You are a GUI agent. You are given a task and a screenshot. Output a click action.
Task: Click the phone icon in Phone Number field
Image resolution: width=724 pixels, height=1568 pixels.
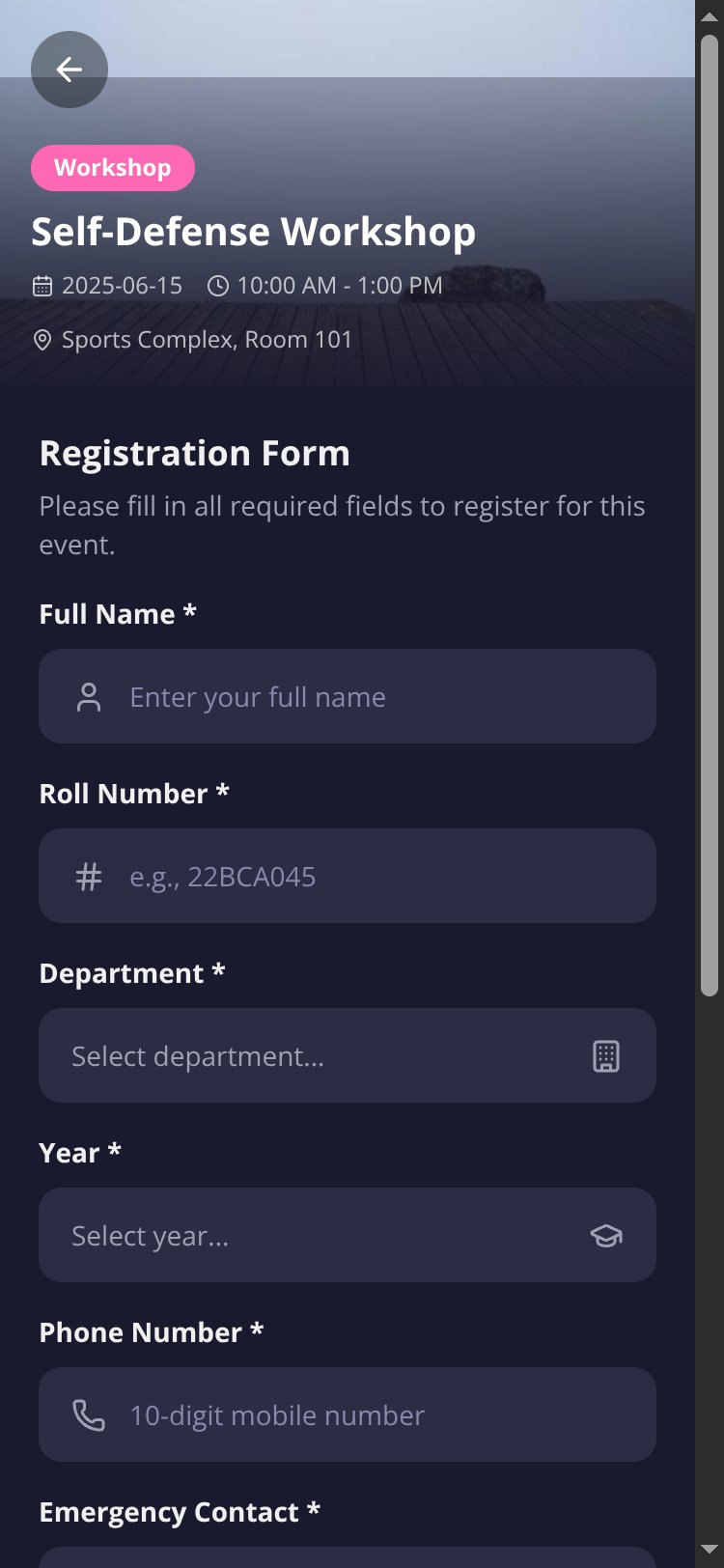[x=89, y=1415]
